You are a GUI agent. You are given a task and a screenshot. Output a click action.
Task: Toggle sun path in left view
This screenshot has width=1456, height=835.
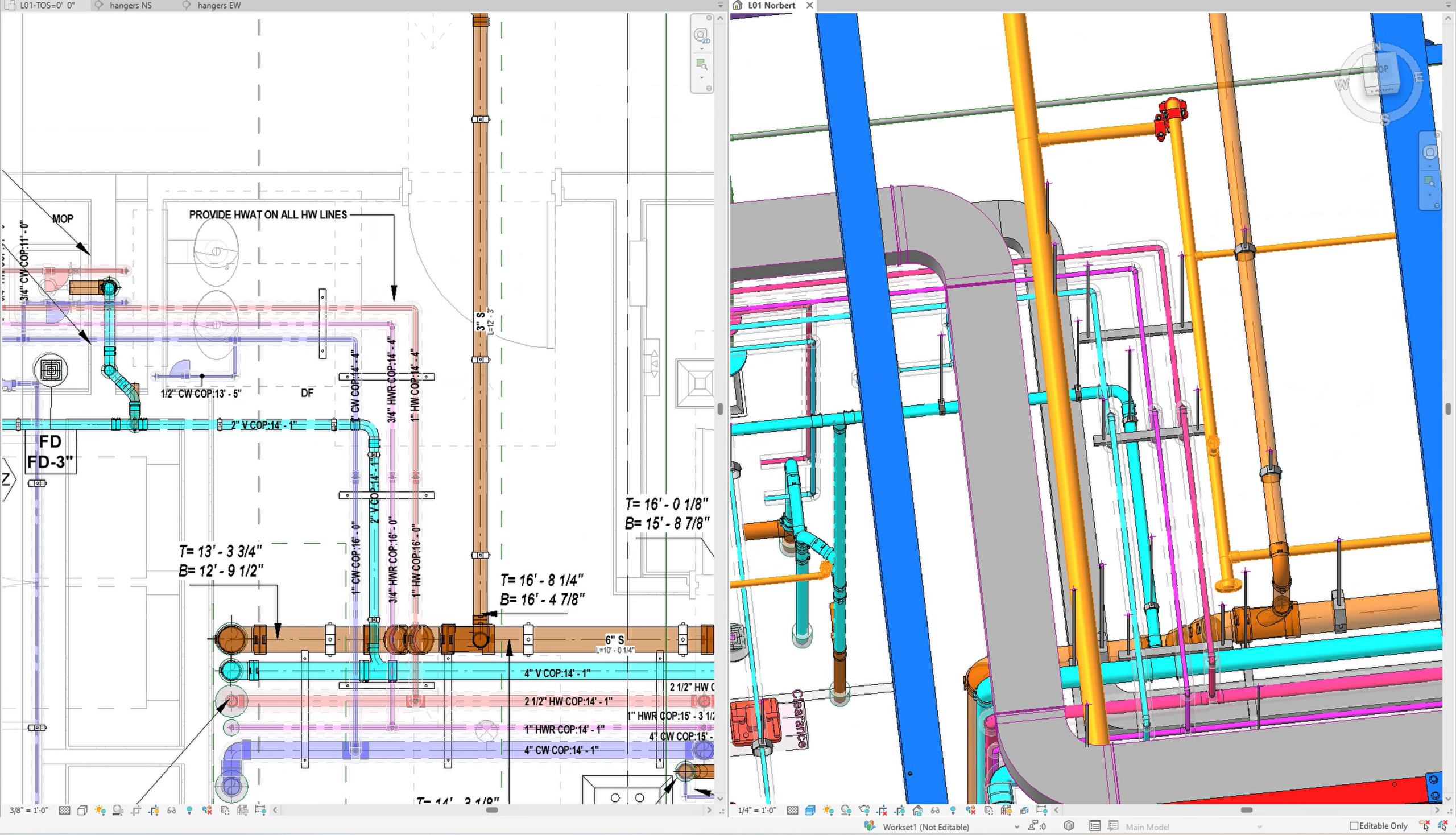pos(100,811)
